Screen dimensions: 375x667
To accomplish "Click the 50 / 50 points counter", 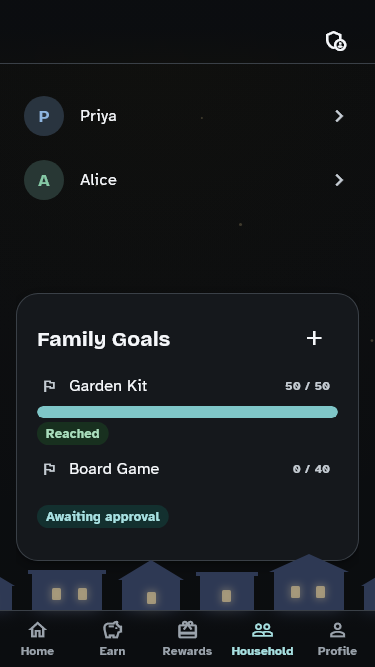I will (307, 386).
